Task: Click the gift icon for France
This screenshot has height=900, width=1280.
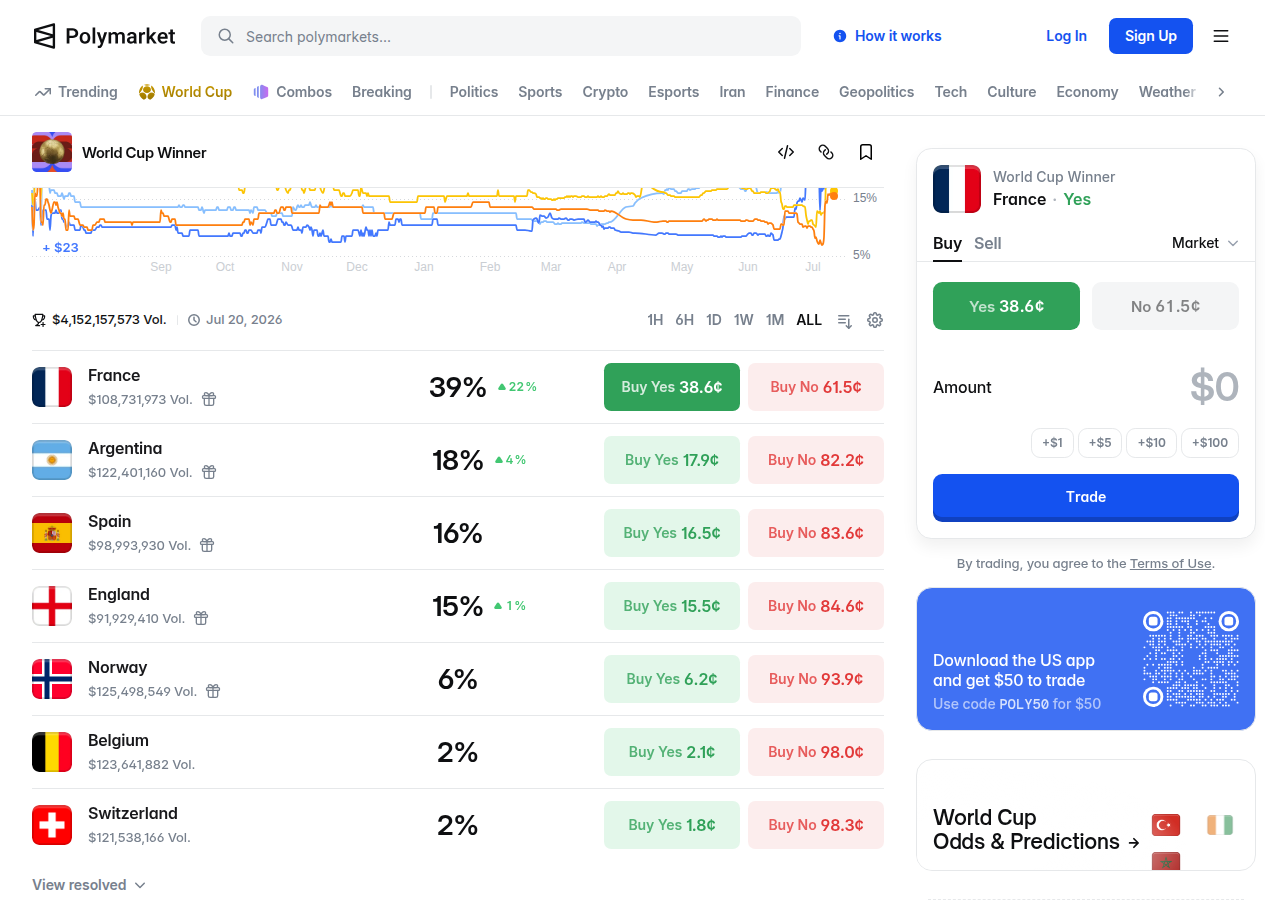Action: click(209, 399)
